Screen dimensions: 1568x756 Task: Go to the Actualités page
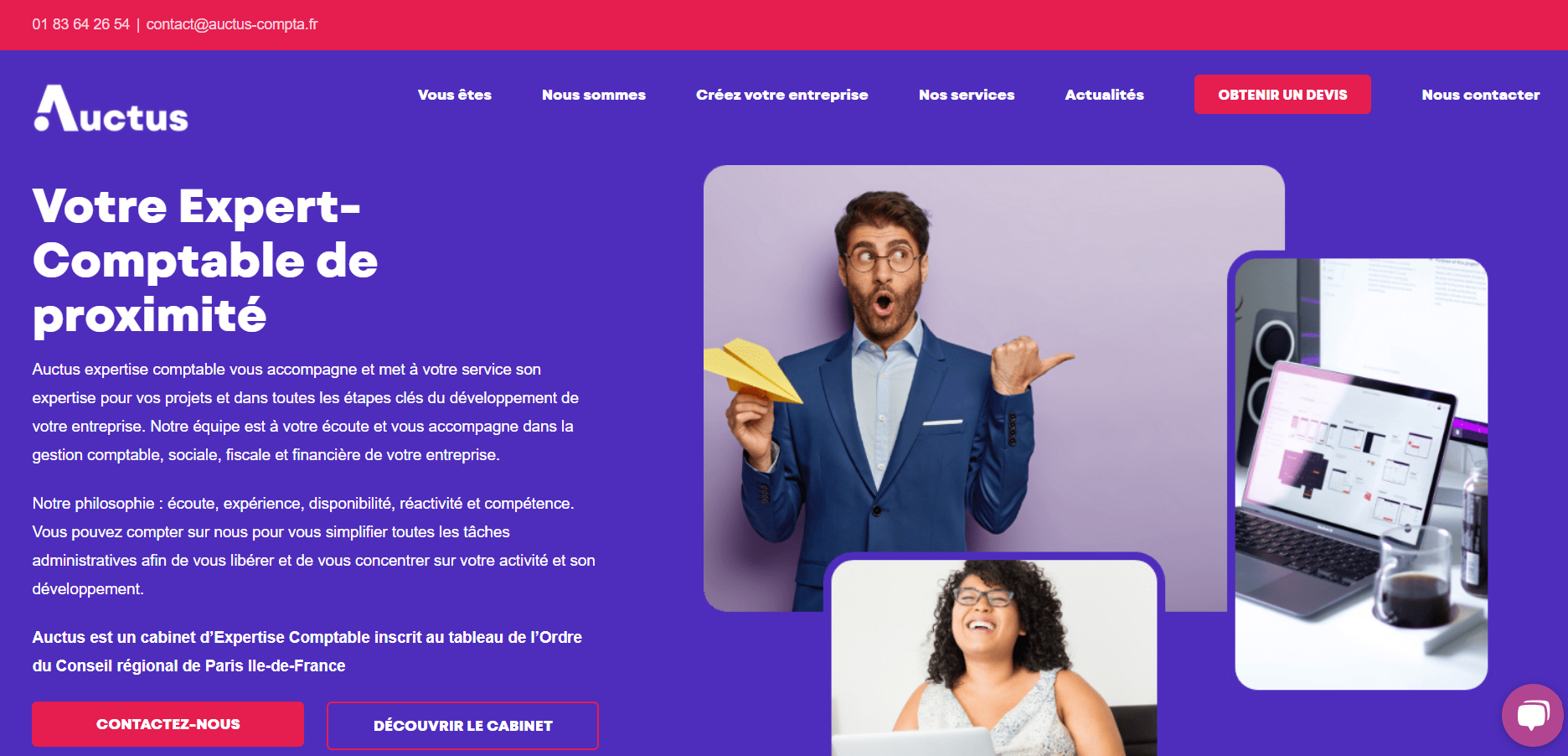click(1104, 95)
